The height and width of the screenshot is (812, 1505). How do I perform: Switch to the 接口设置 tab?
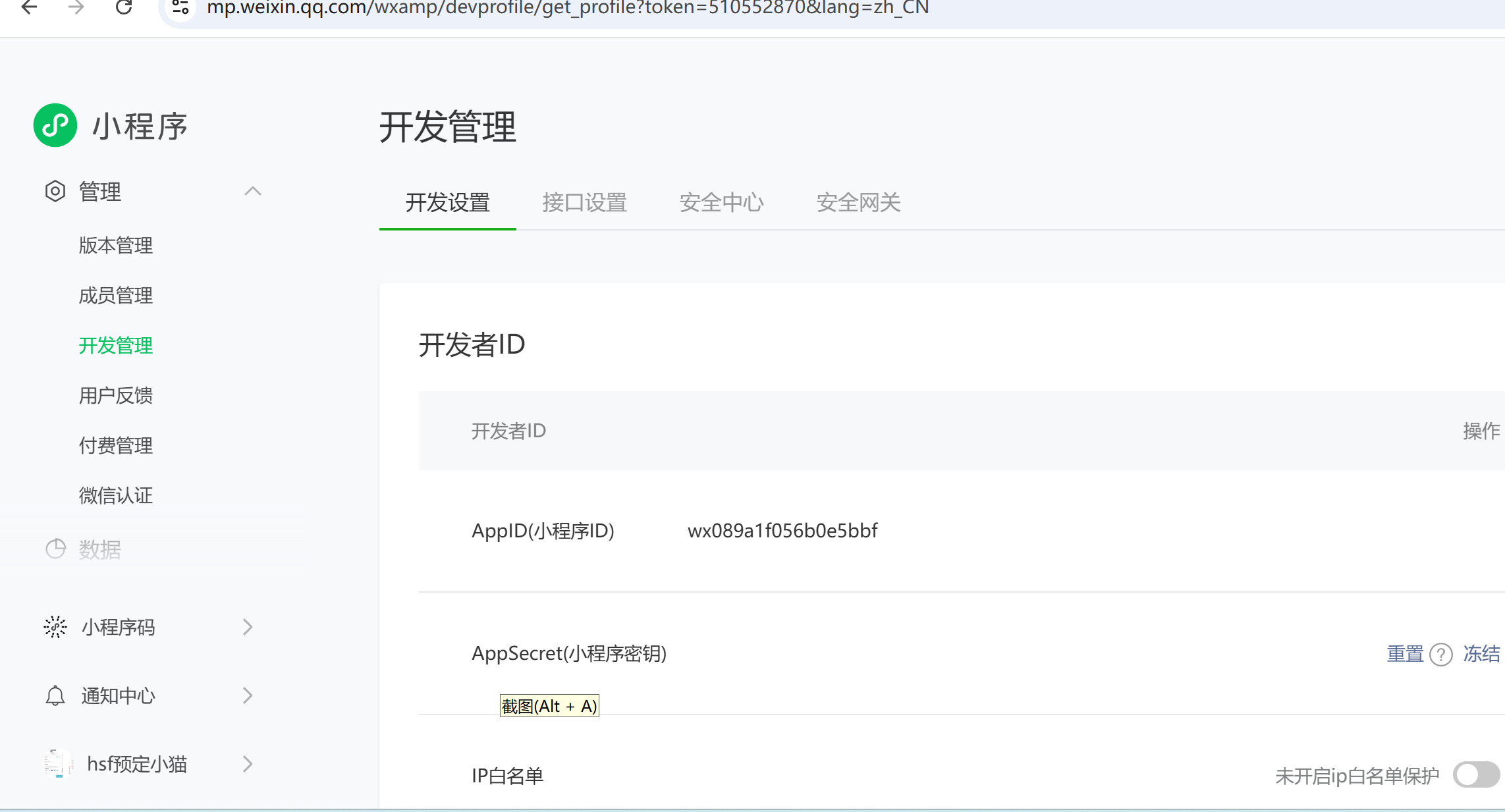click(584, 202)
